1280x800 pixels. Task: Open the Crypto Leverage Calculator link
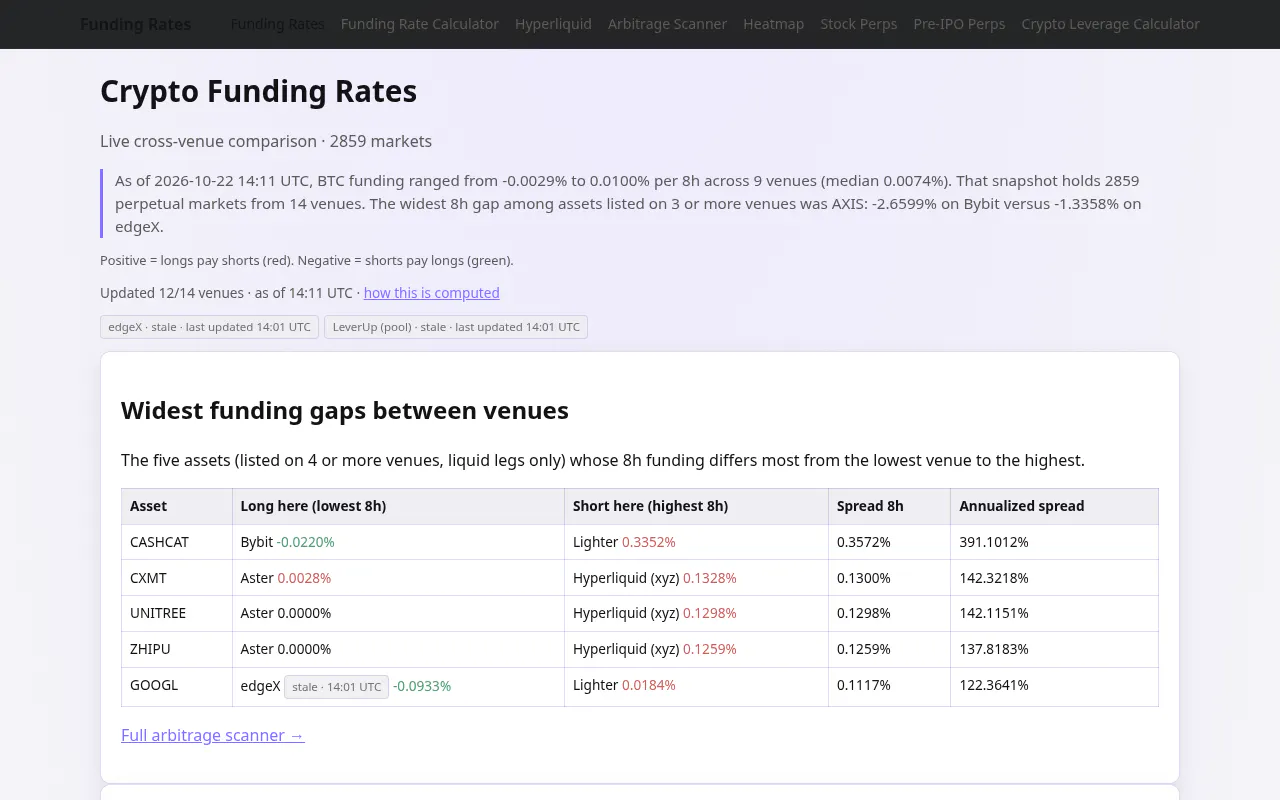(x=1110, y=24)
